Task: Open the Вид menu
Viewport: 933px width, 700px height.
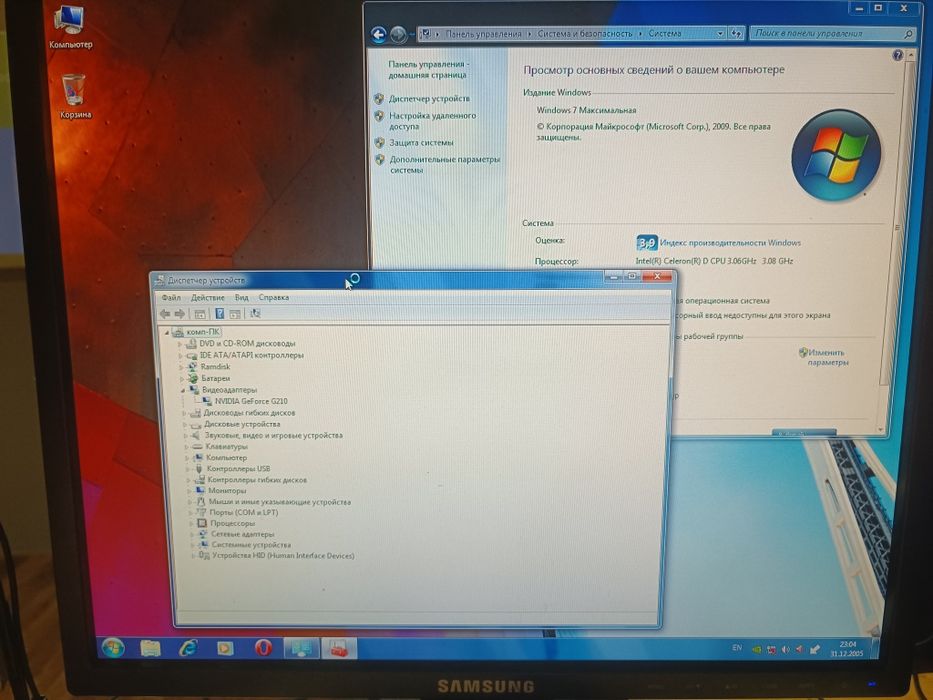Action: click(x=242, y=297)
